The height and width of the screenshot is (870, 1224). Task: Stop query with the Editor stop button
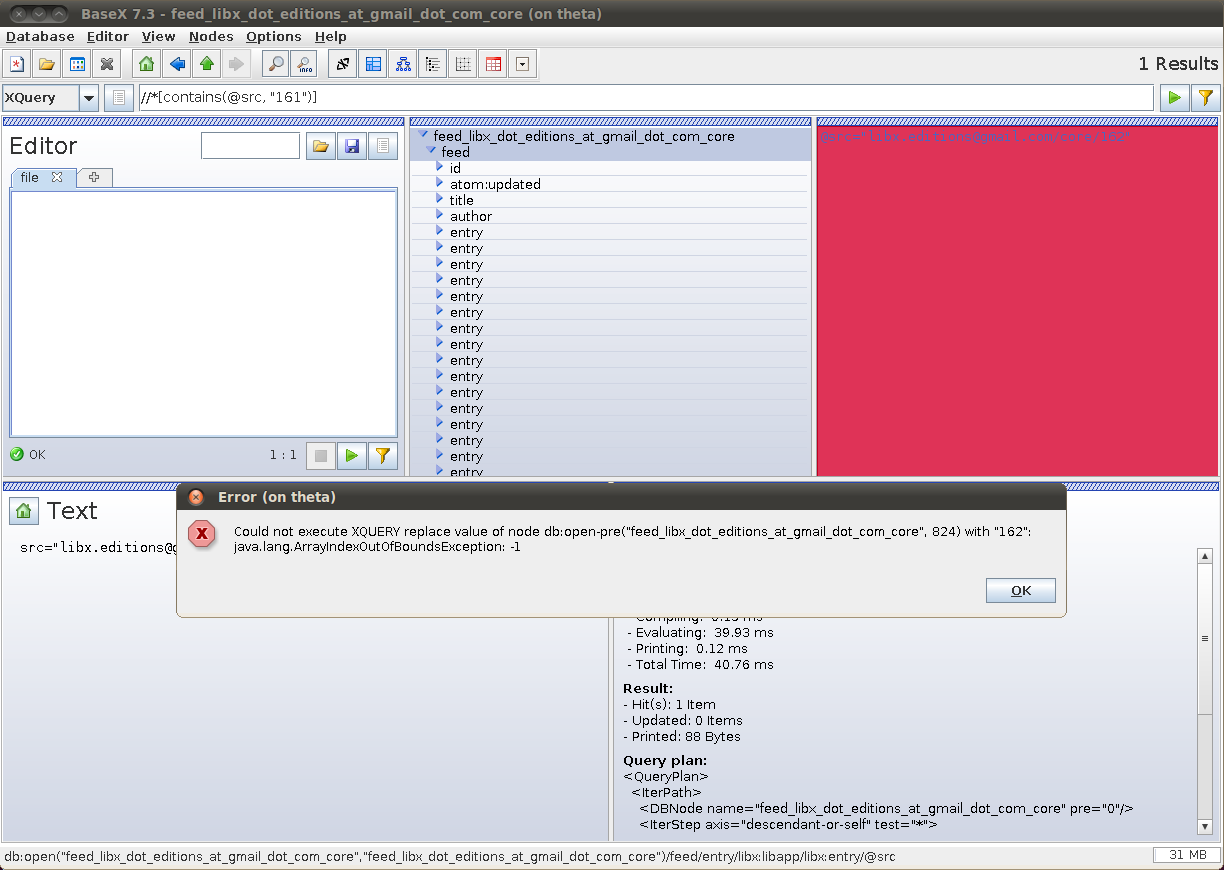(320, 455)
